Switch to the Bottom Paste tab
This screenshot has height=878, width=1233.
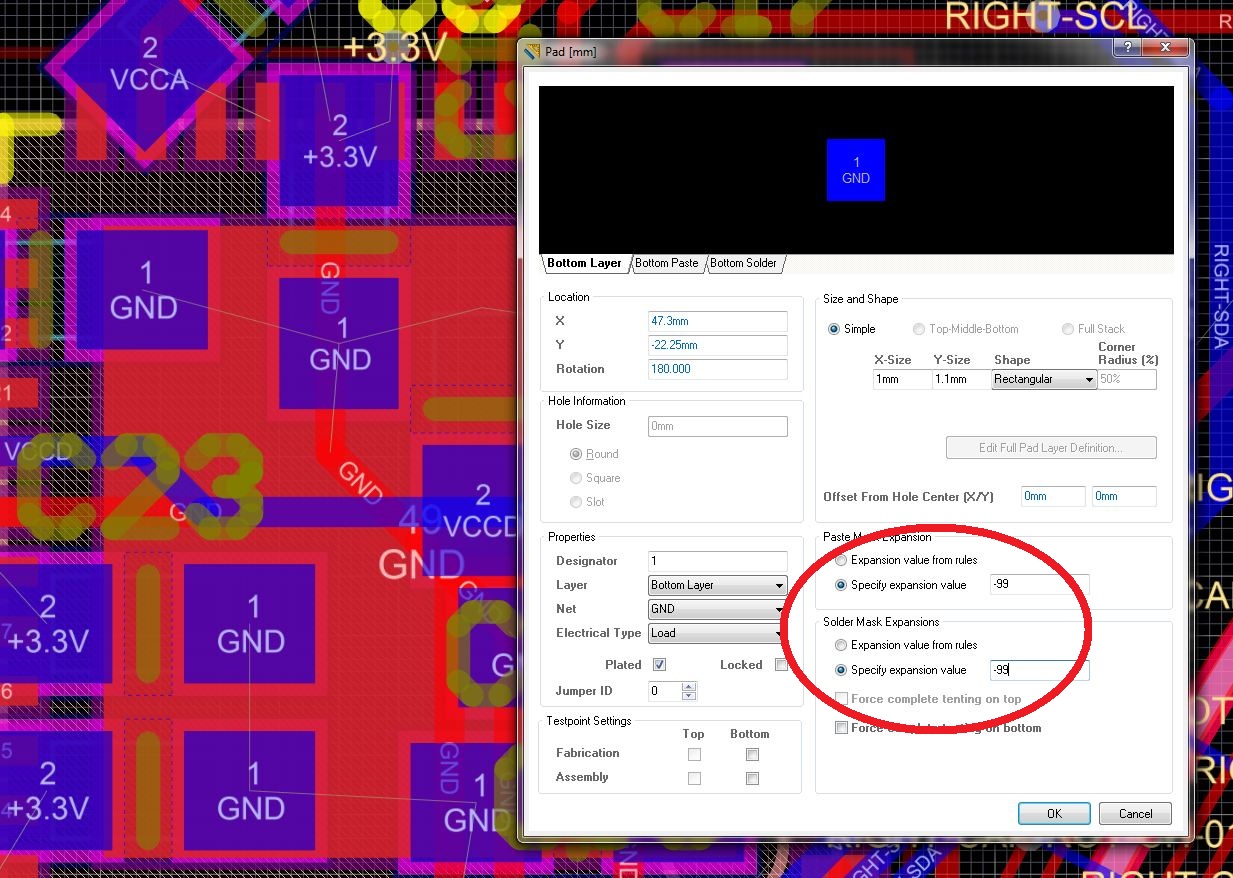click(x=667, y=263)
